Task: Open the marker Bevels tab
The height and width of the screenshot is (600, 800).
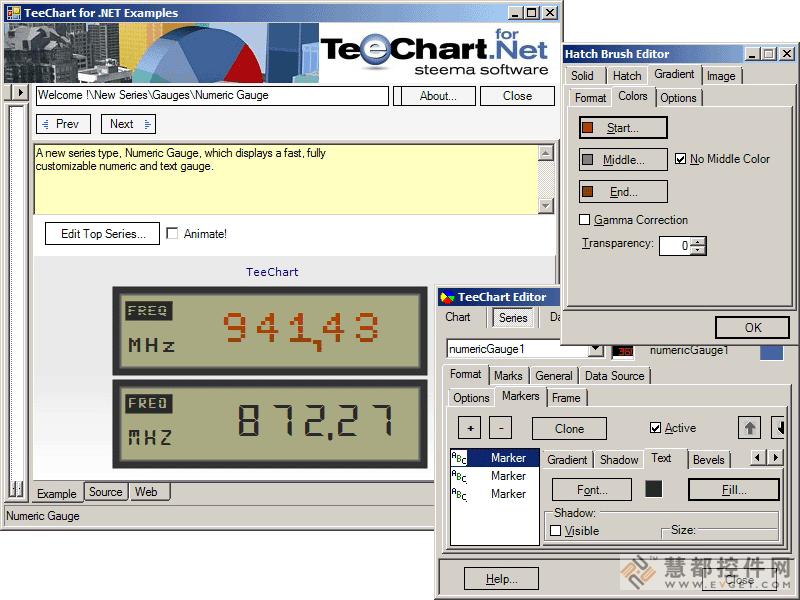Action: [x=709, y=460]
